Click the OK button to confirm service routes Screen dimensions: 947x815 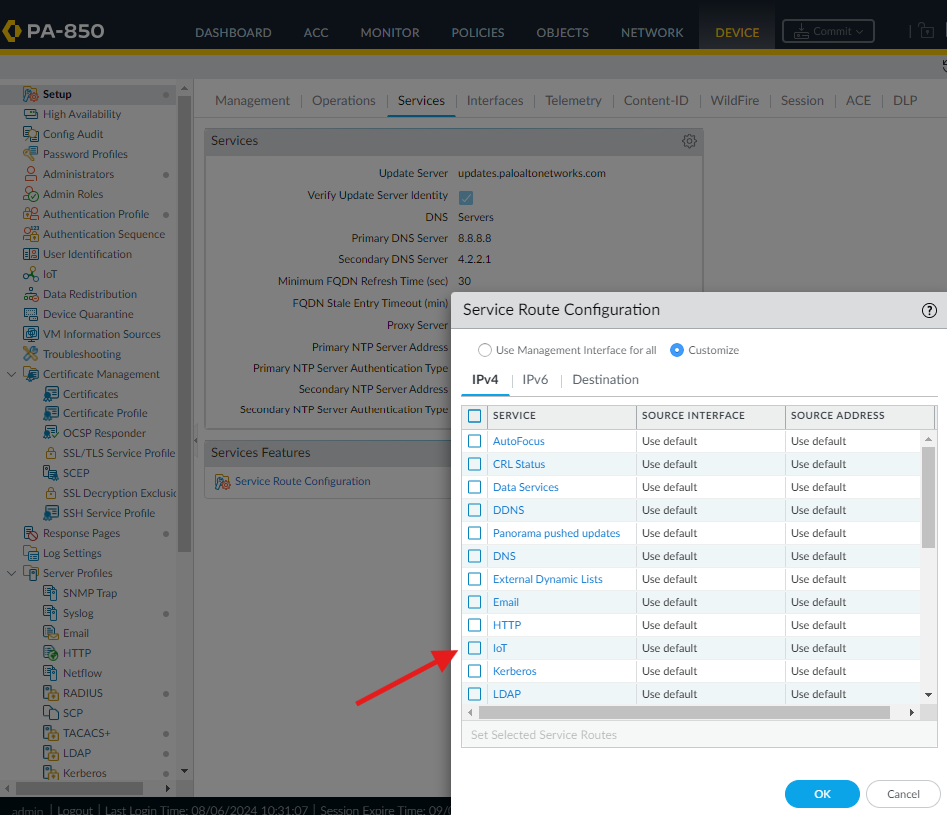tap(821, 793)
